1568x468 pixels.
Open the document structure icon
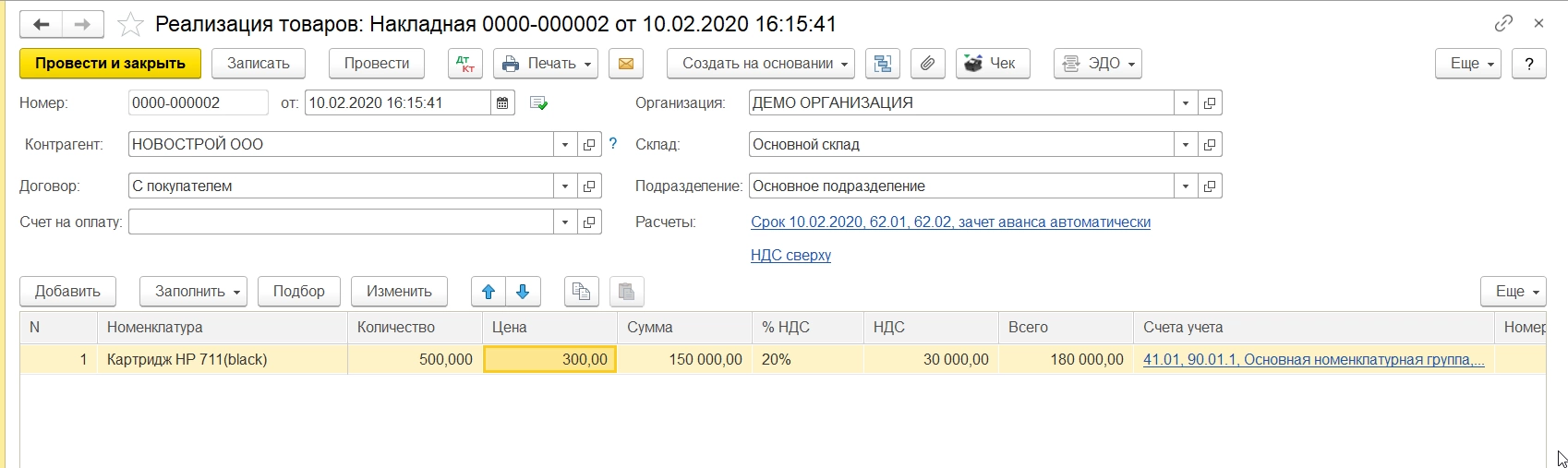coord(883,64)
